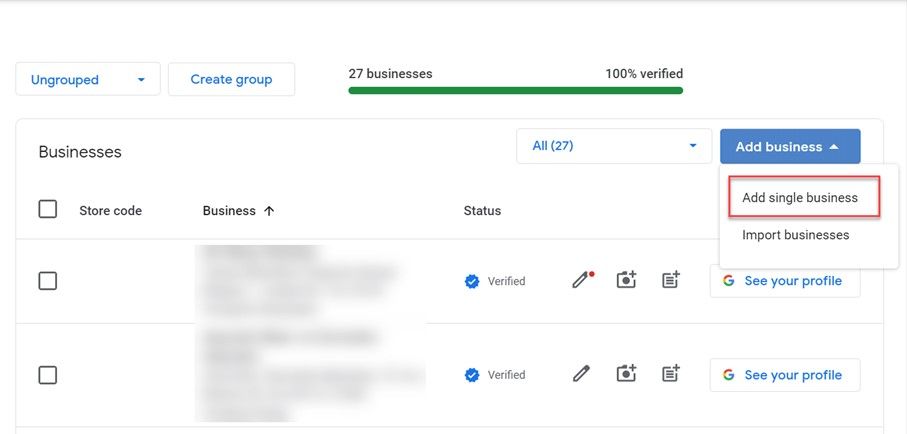Sort using the arrow next to Business
This screenshot has height=434, width=907.
tap(268, 211)
